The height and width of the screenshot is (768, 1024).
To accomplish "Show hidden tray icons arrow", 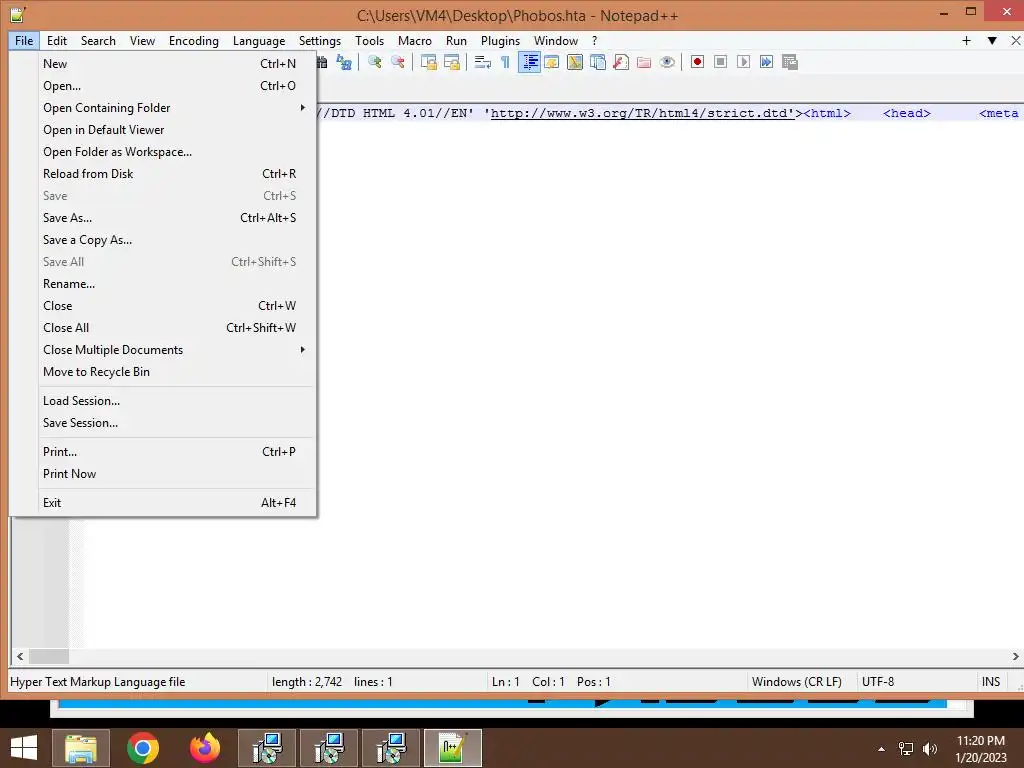I will click(x=881, y=749).
